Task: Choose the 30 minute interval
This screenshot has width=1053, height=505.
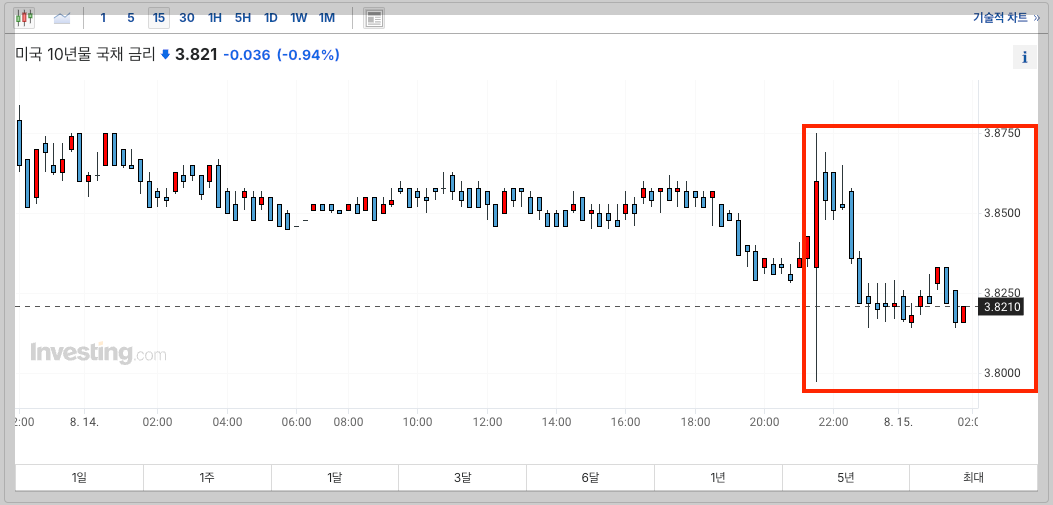Action: point(187,18)
